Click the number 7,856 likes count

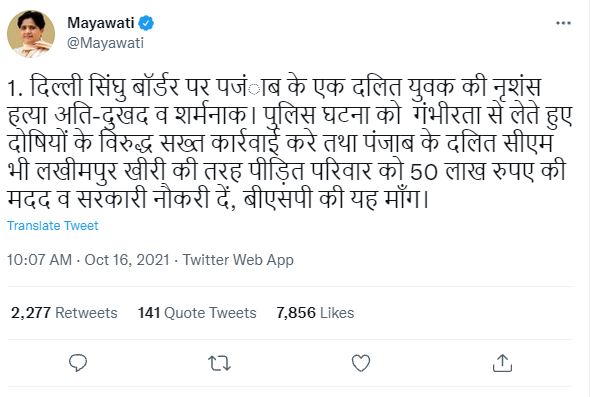[296, 313]
